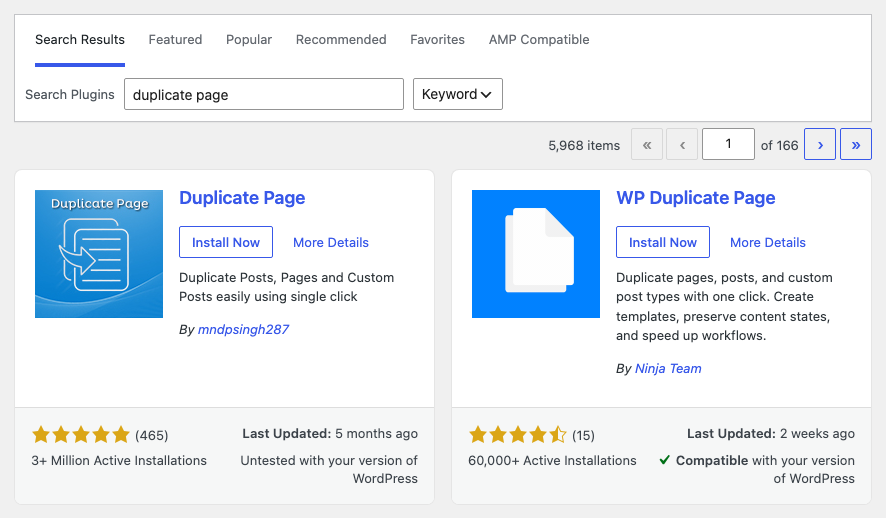
Task: Open the WP Duplicate Page plugin icon thumbnail
Action: (536, 254)
